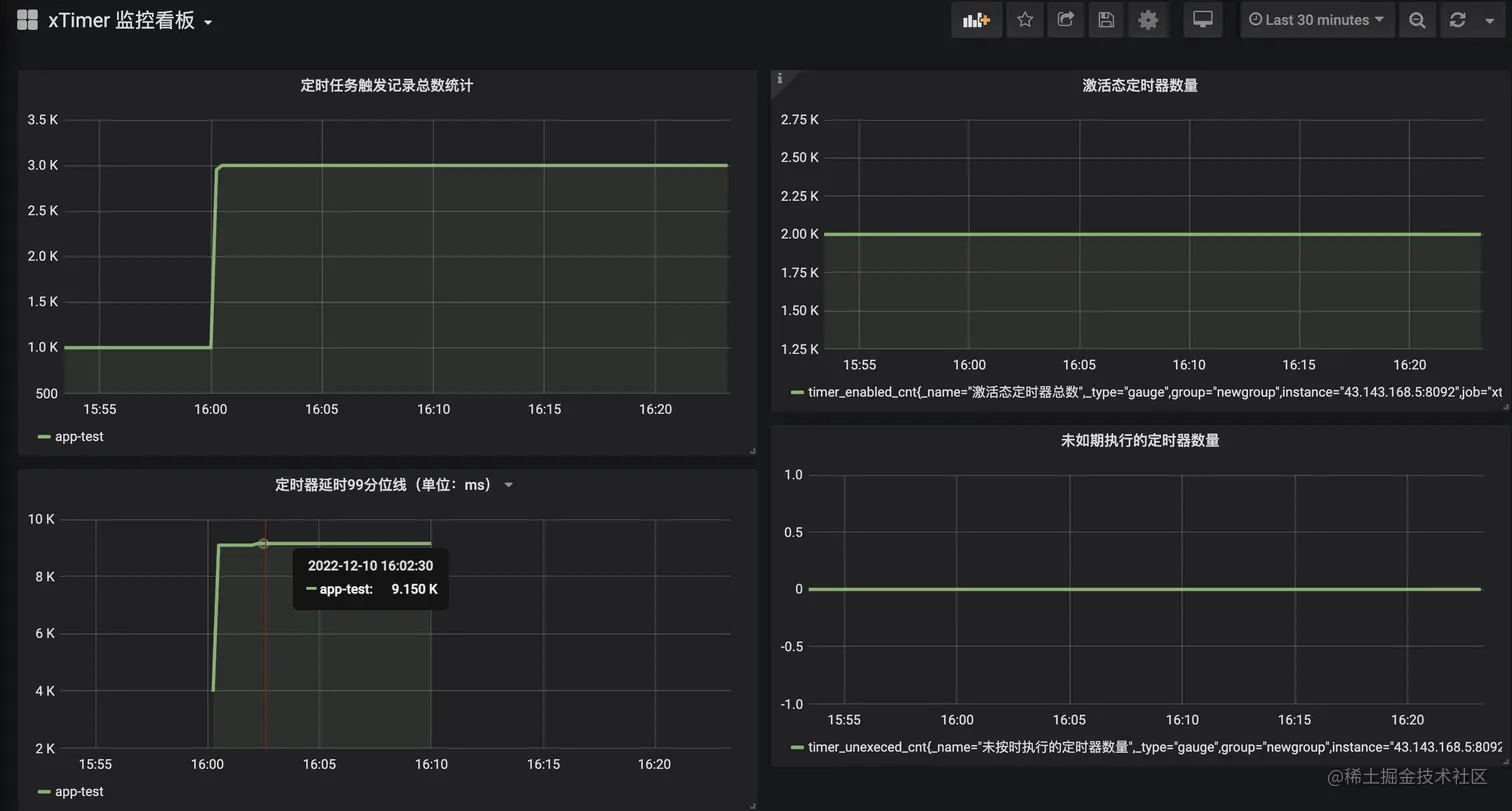The height and width of the screenshot is (811, 1512).
Task: Save the dashboard with the floppy disk icon
Action: tap(1106, 20)
